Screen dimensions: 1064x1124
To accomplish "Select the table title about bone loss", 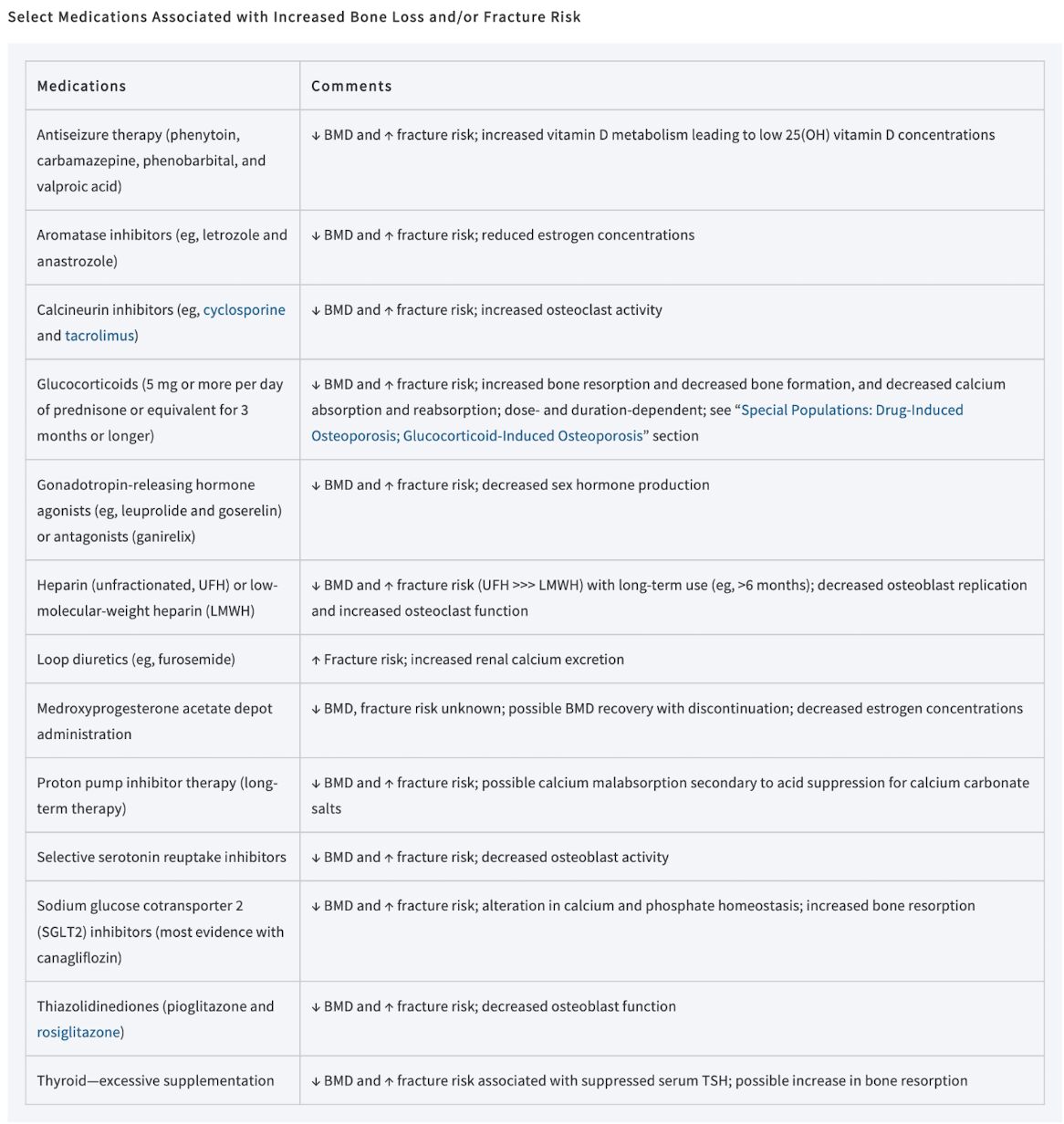I will coord(294,16).
